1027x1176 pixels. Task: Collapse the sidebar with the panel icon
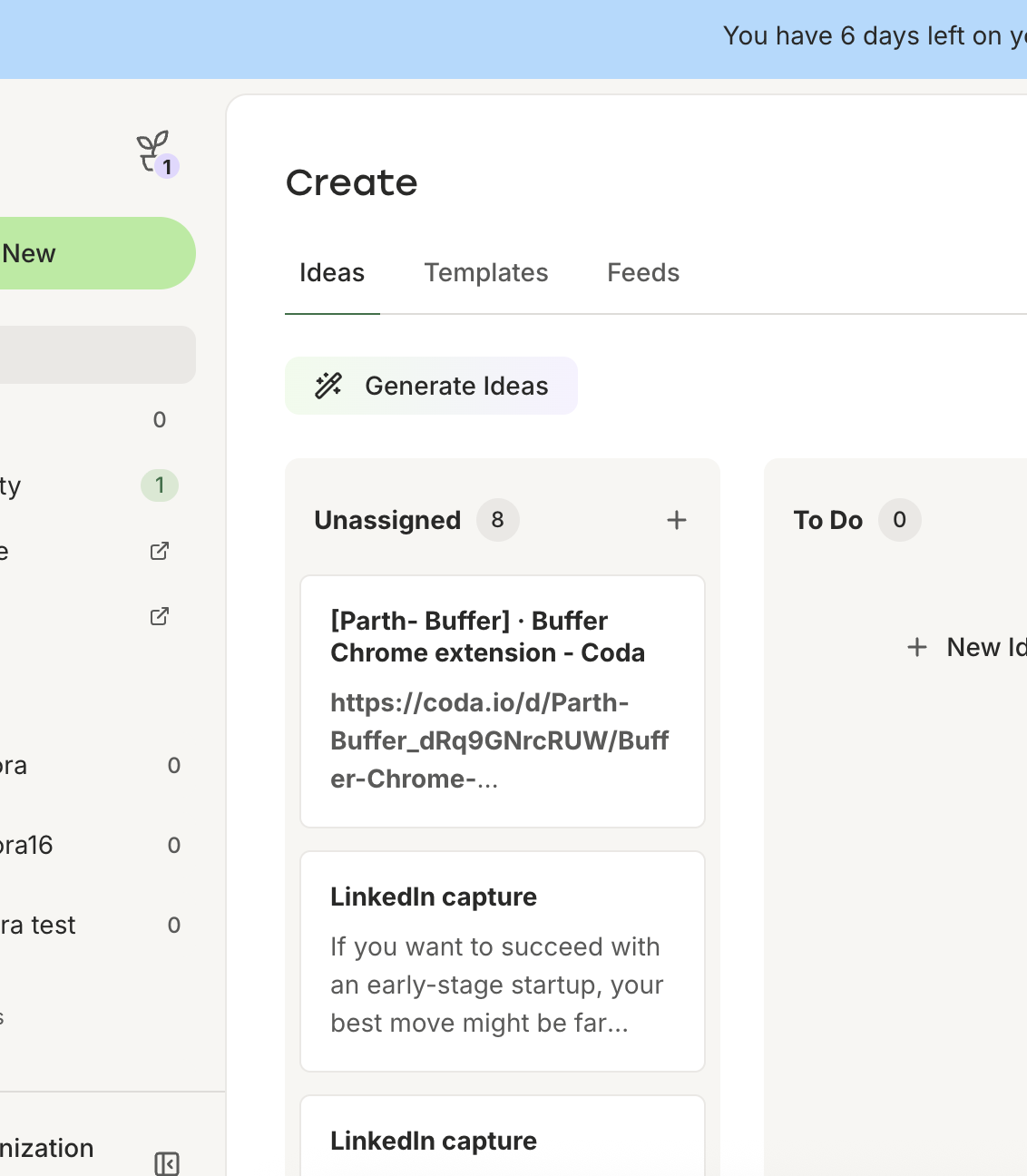tap(167, 1163)
